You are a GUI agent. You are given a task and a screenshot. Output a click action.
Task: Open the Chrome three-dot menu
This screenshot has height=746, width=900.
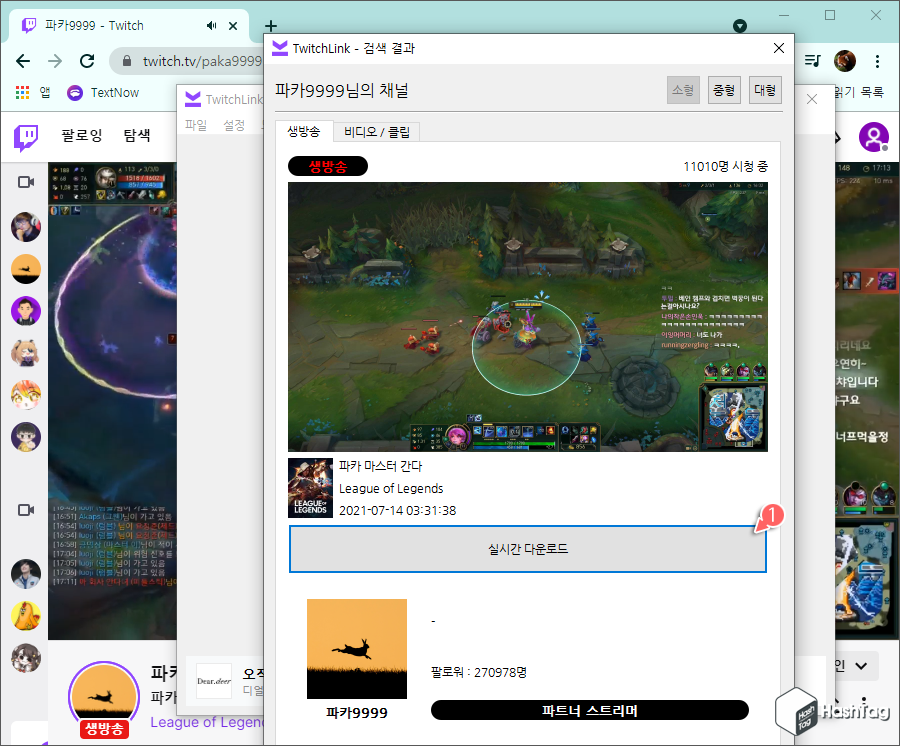[x=877, y=61]
